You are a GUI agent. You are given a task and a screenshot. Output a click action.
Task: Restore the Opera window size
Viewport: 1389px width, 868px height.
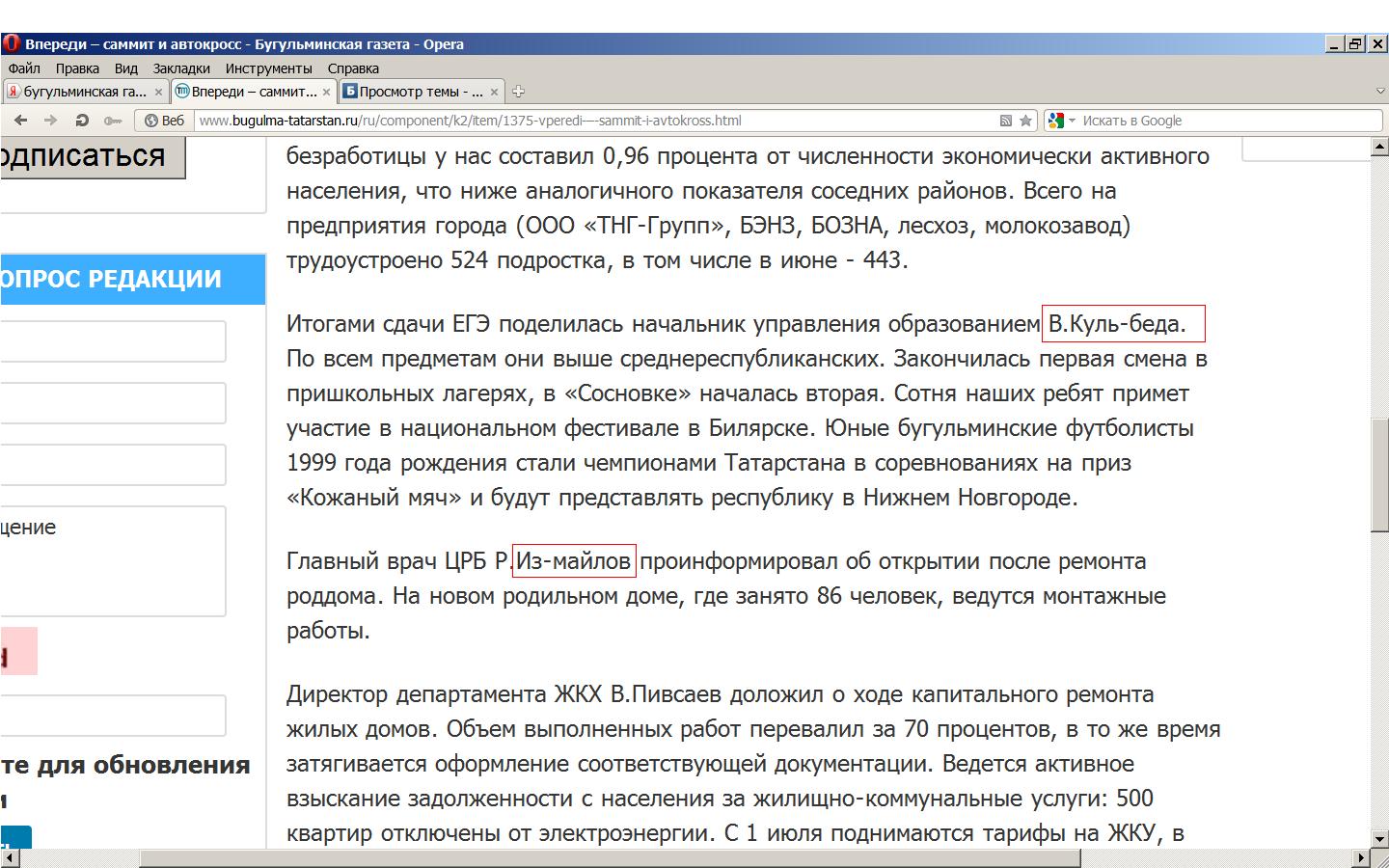coord(1356,43)
